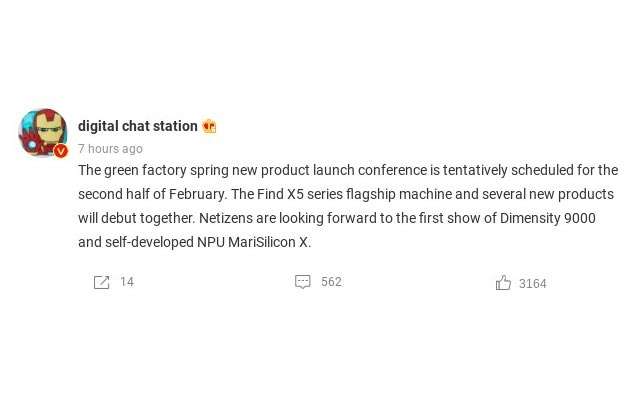Open the Iron Man profile avatar
This screenshot has height=400, width=640.
(x=42, y=132)
